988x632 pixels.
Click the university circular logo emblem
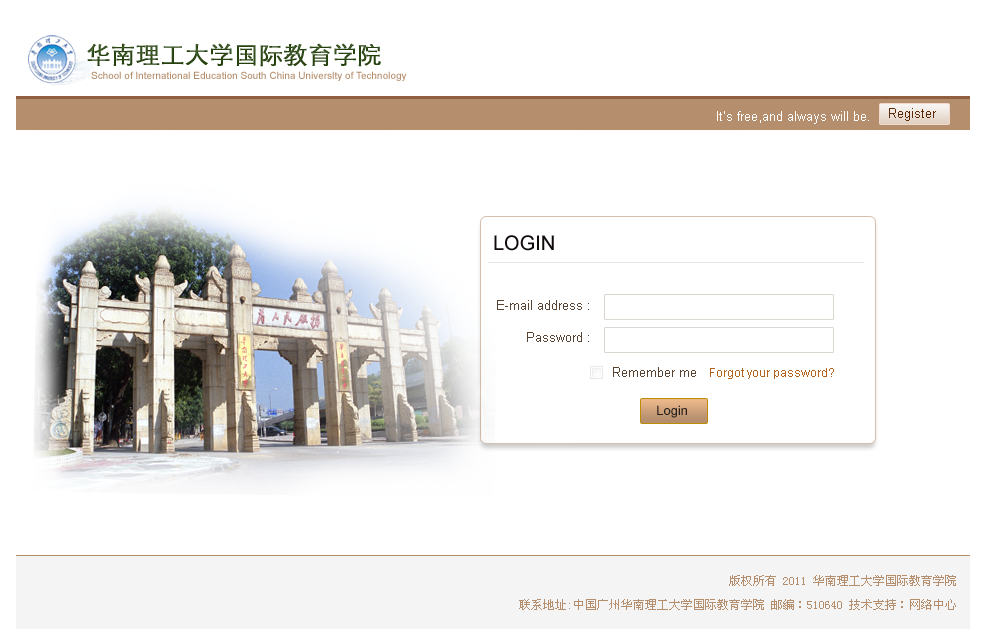(52, 59)
